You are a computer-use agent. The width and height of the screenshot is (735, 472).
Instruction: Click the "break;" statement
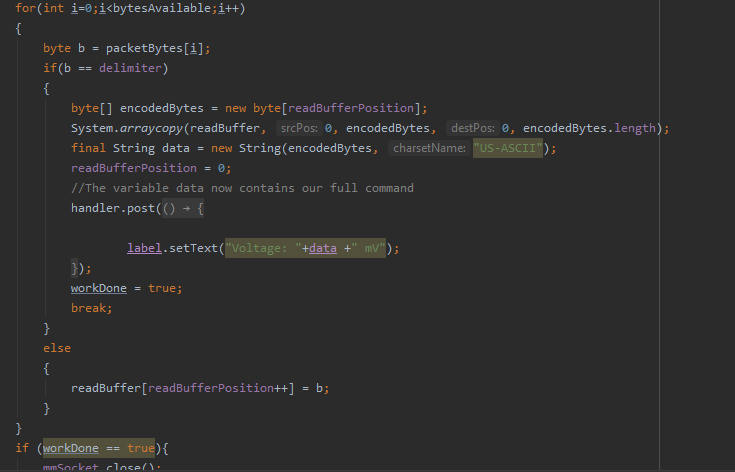[x=92, y=308]
